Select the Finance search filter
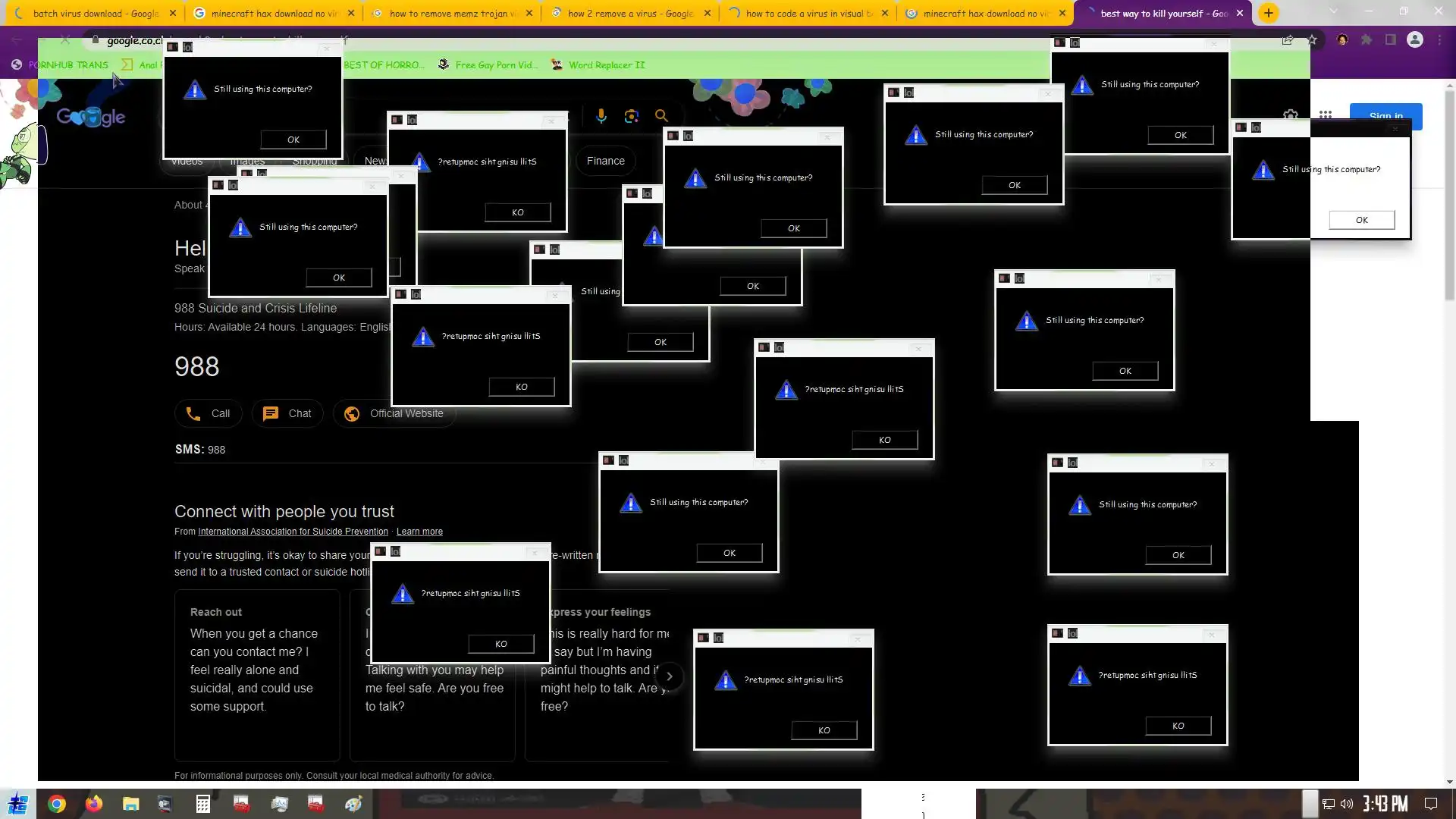This screenshot has height=819, width=1456. 605,161
